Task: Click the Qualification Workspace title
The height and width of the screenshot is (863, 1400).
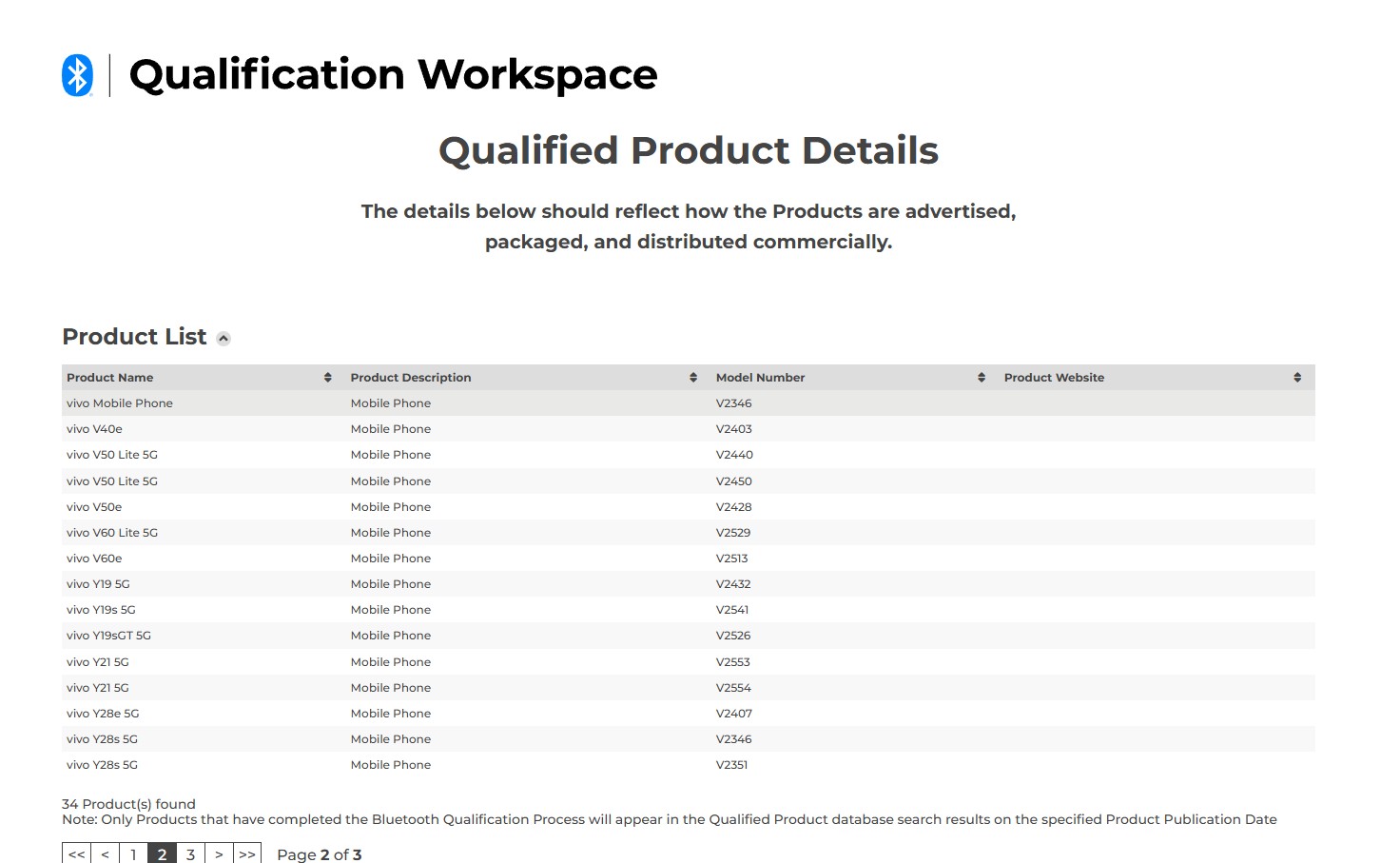Action: [393, 75]
